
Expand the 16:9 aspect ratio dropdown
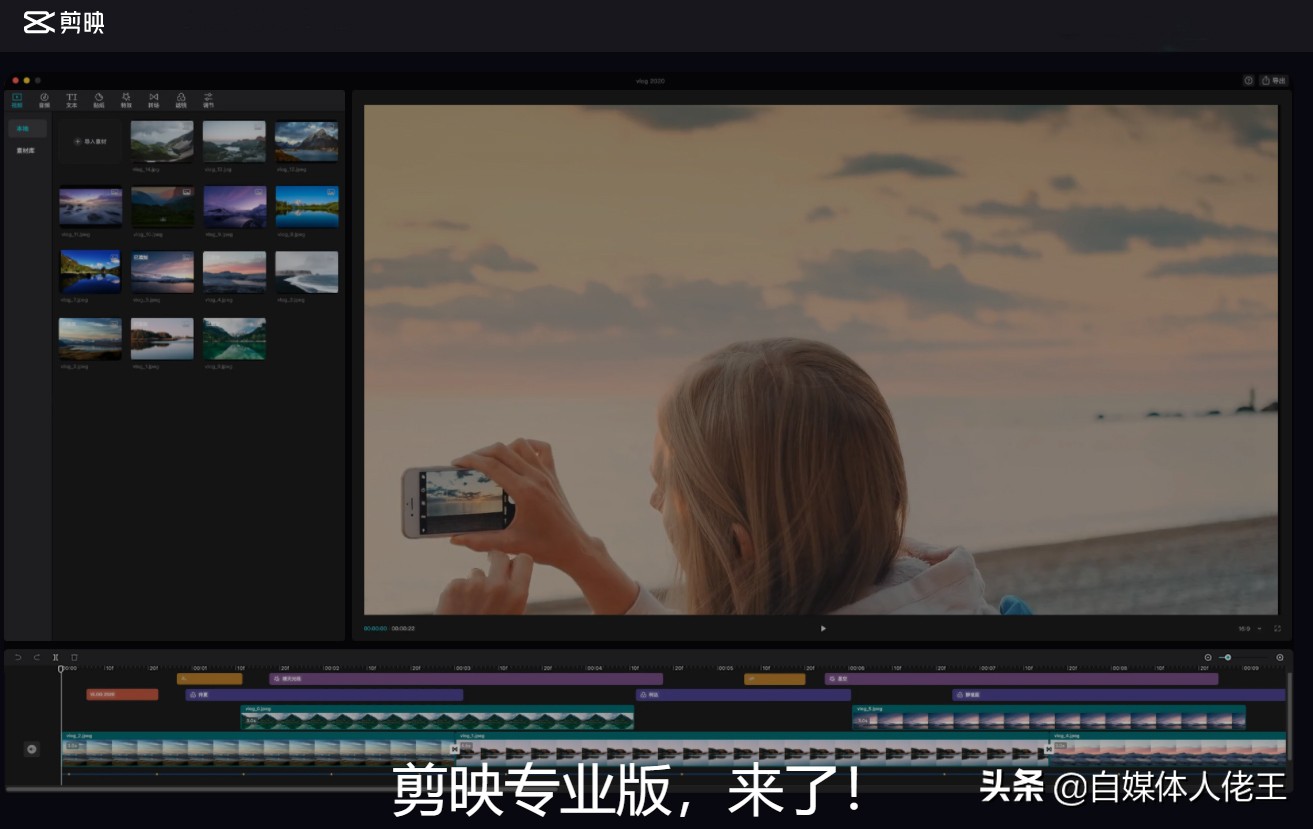pos(1249,629)
